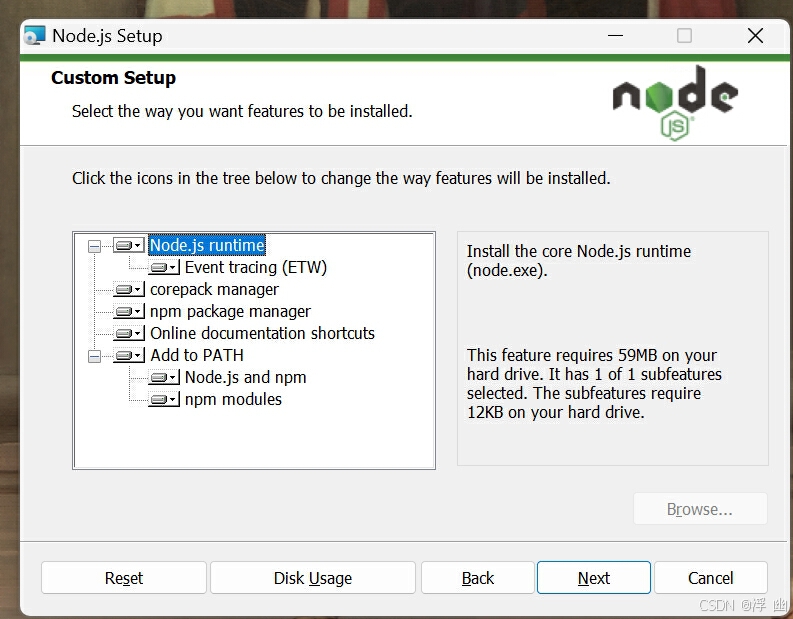Select Node.js and npm subfeature label
This screenshot has height=619, width=793.
tap(246, 377)
